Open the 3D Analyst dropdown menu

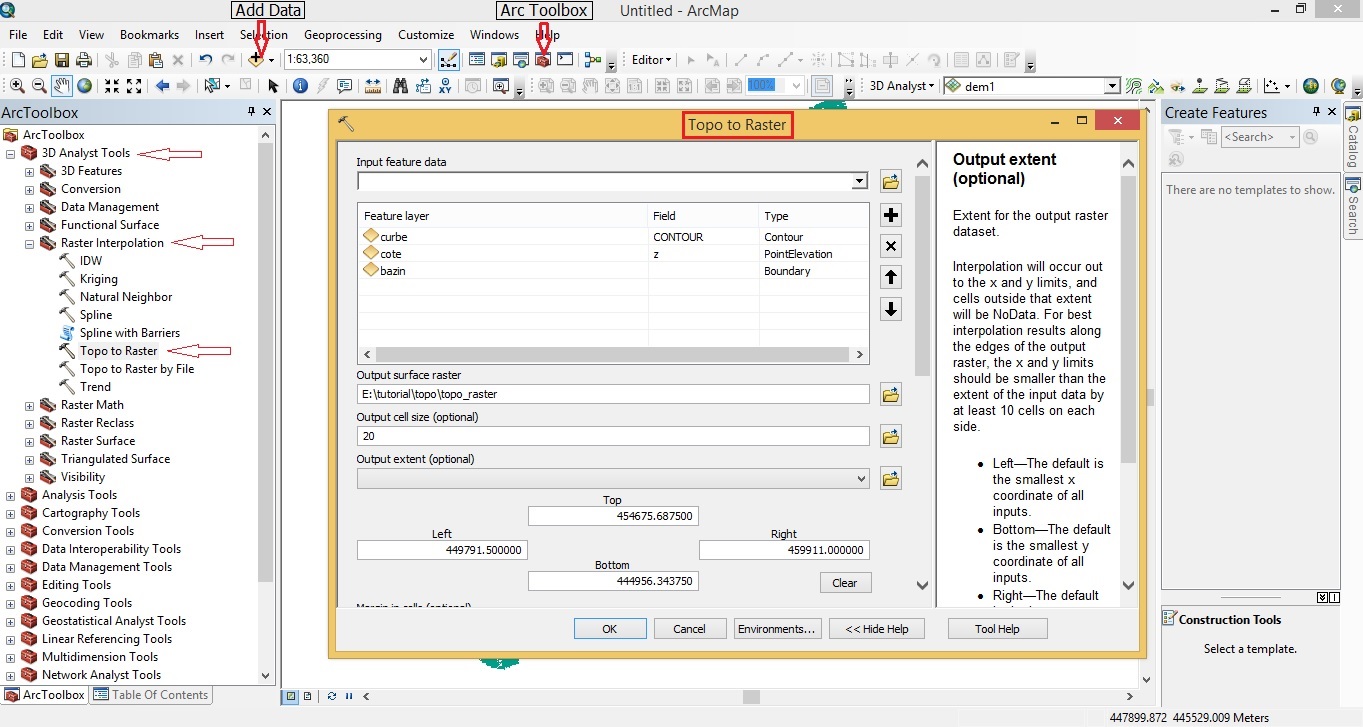(904, 86)
